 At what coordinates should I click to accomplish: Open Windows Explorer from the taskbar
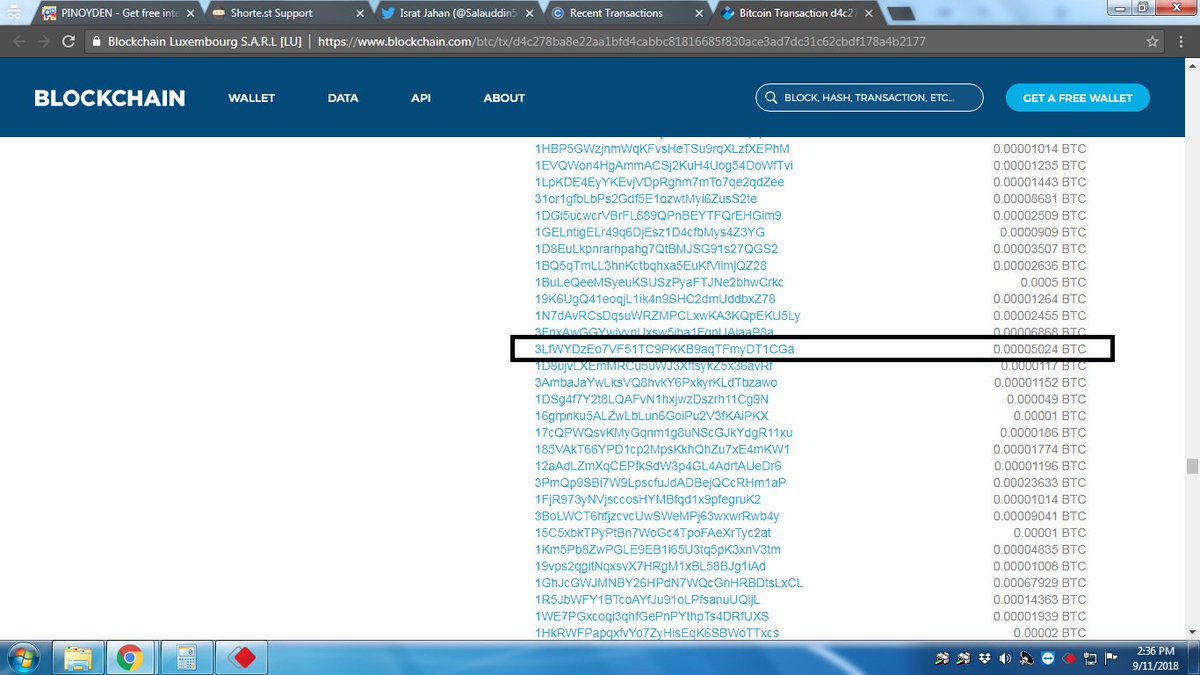80,658
